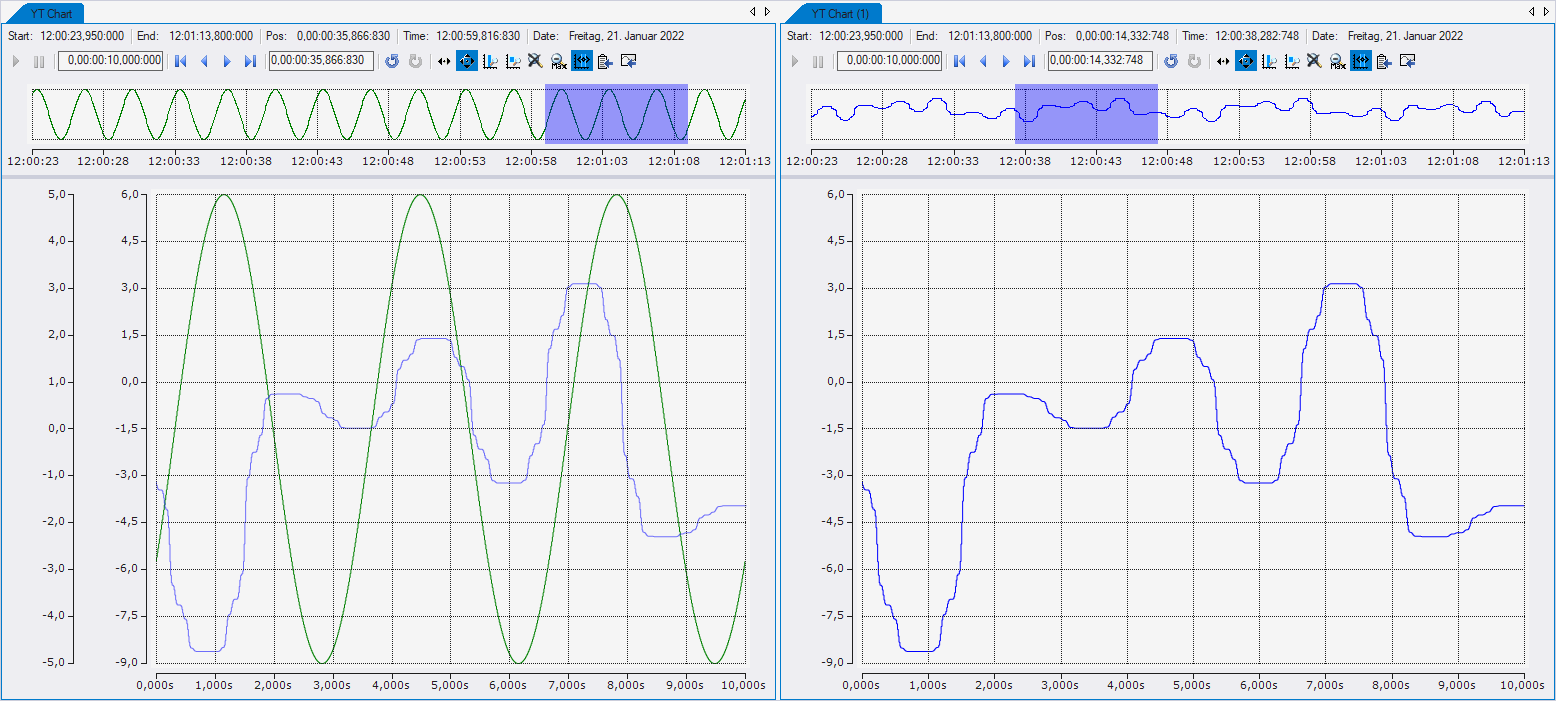Image resolution: width=1556 pixels, height=701 pixels.
Task: Click blue overview selection in left YT Chart
Action: tap(616, 113)
